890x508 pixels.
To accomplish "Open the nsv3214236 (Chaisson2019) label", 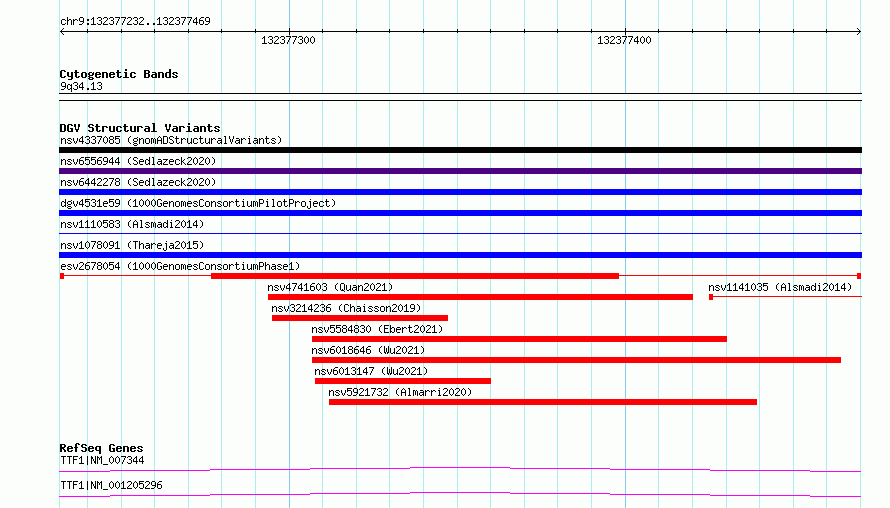I will 346,308.
